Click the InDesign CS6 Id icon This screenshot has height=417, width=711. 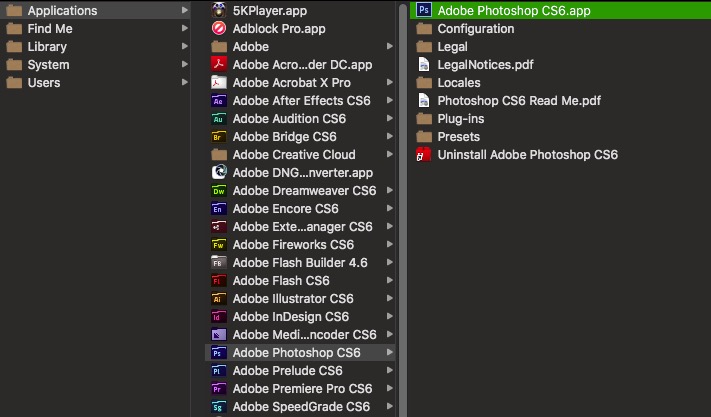[219, 316]
